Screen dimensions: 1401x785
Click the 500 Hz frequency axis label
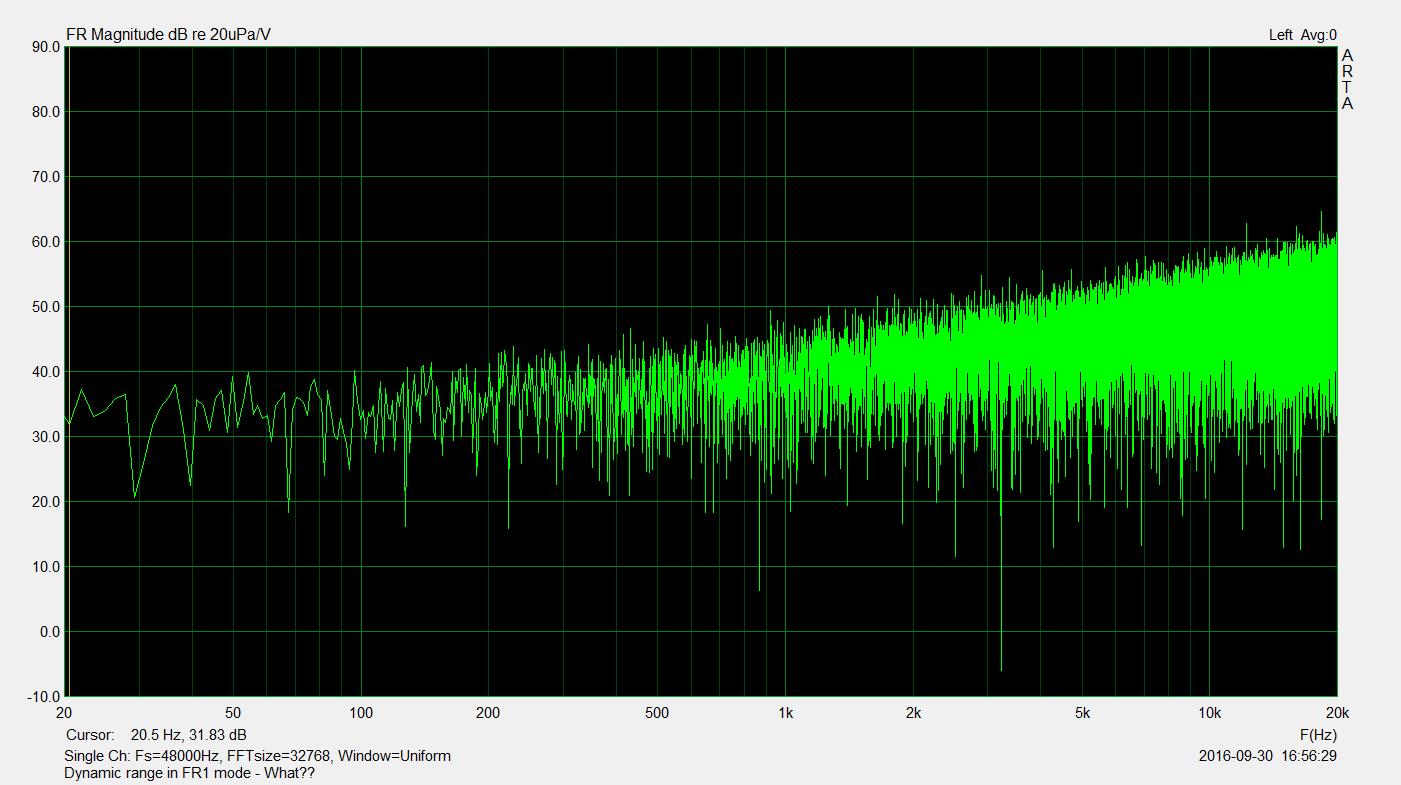[x=657, y=713]
